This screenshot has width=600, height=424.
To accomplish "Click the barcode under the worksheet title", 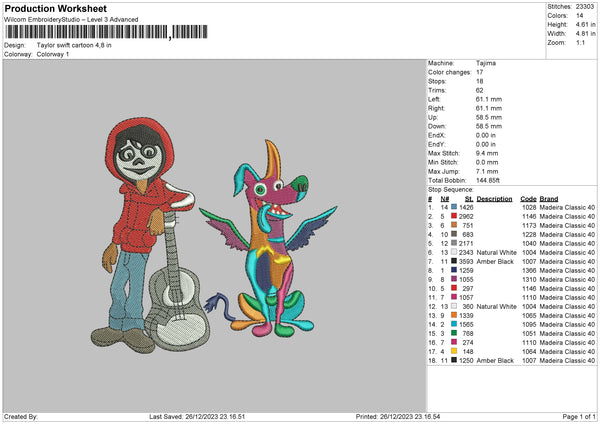I will point(106,32).
